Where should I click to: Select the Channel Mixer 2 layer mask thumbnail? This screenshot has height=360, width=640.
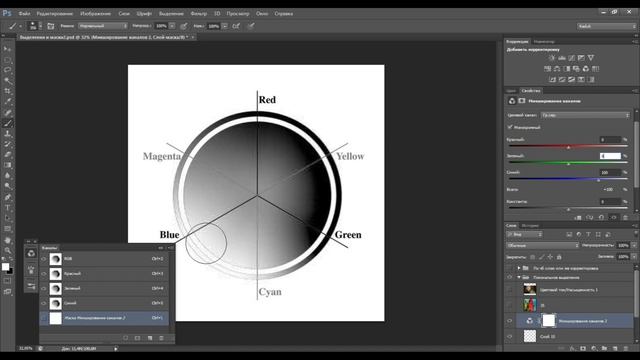549,321
